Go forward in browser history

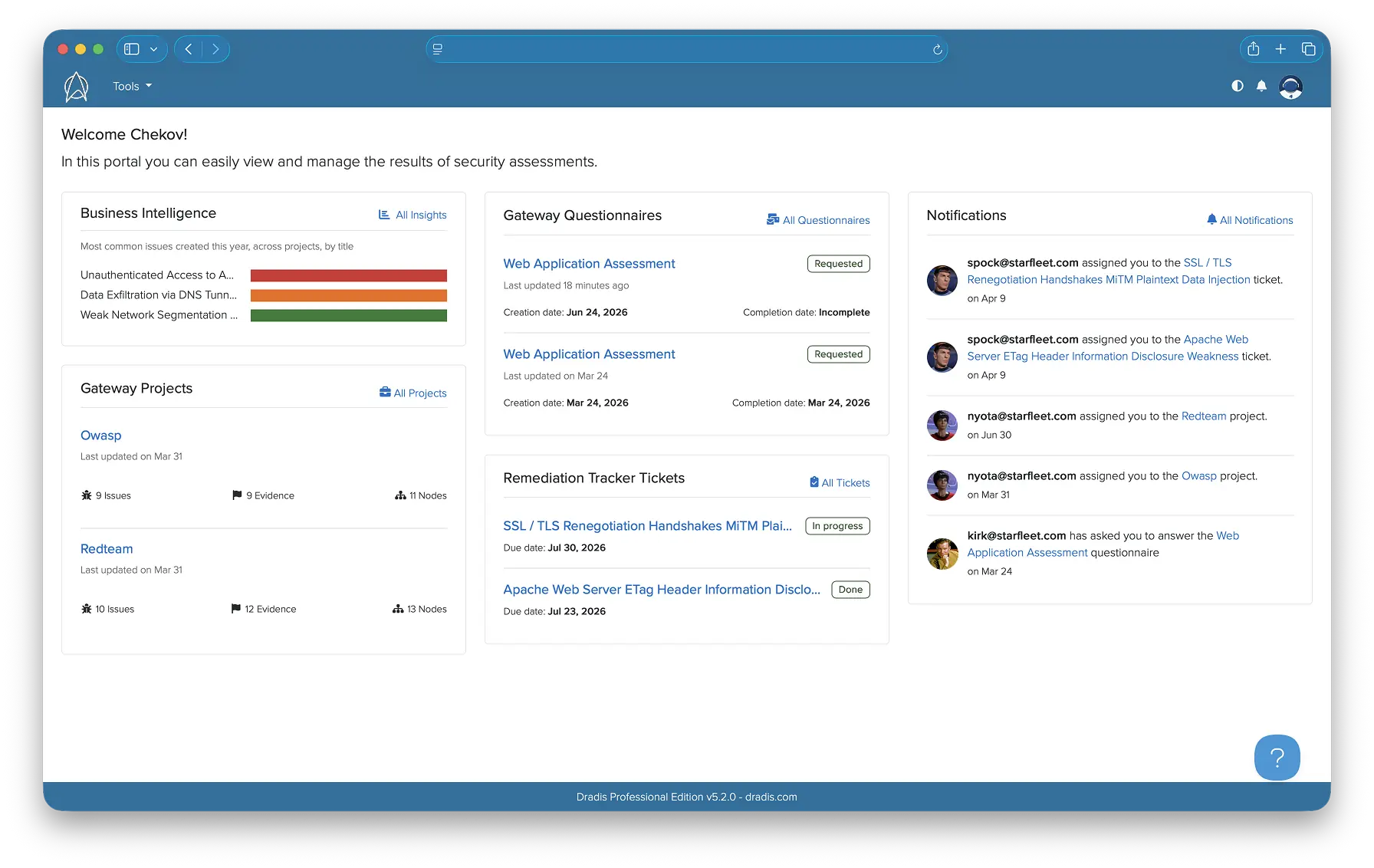click(x=215, y=49)
